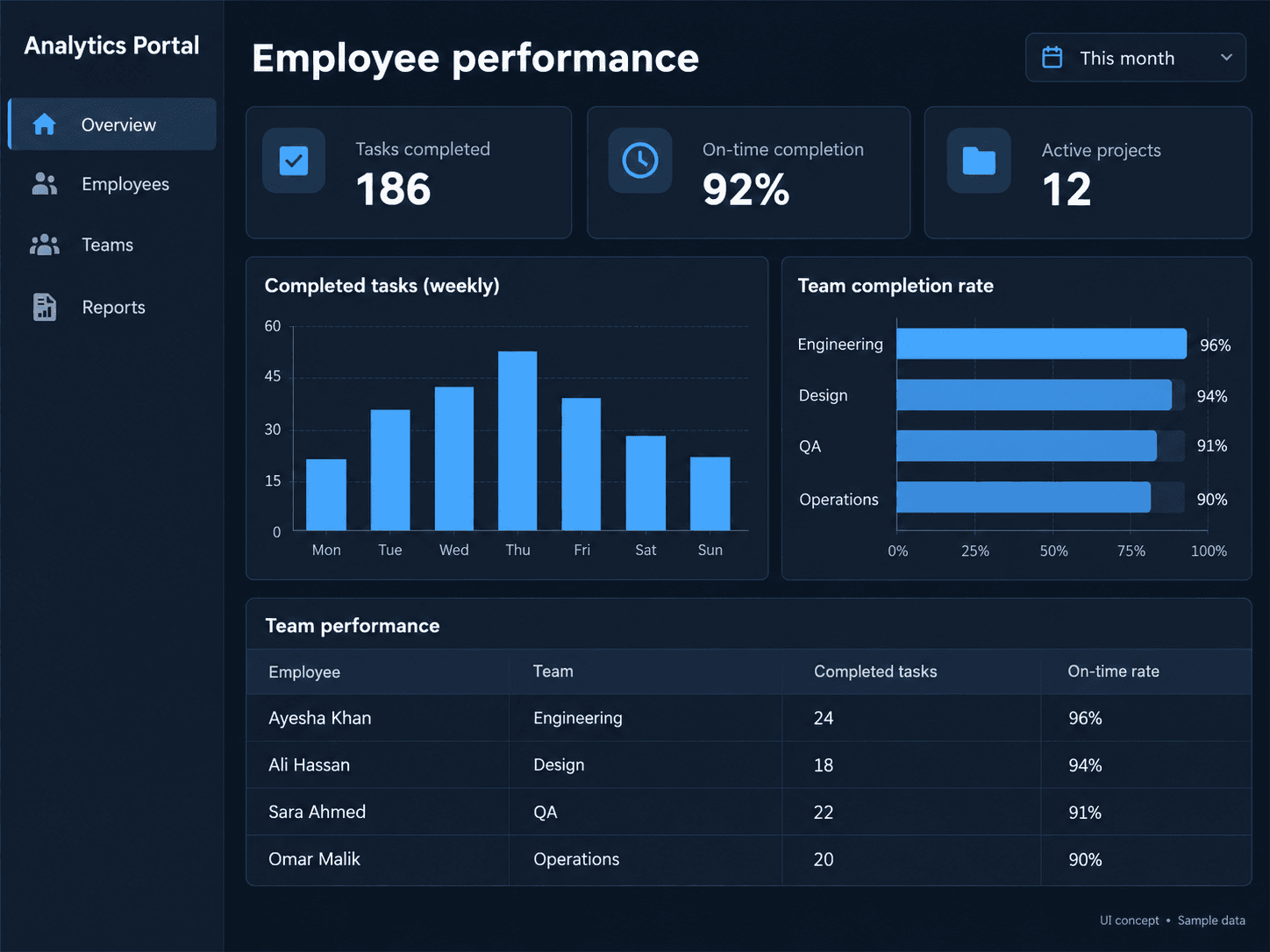Click the Wed bar in weekly chart
Viewport: 1270px width, 952px height.
click(x=454, y=458)
